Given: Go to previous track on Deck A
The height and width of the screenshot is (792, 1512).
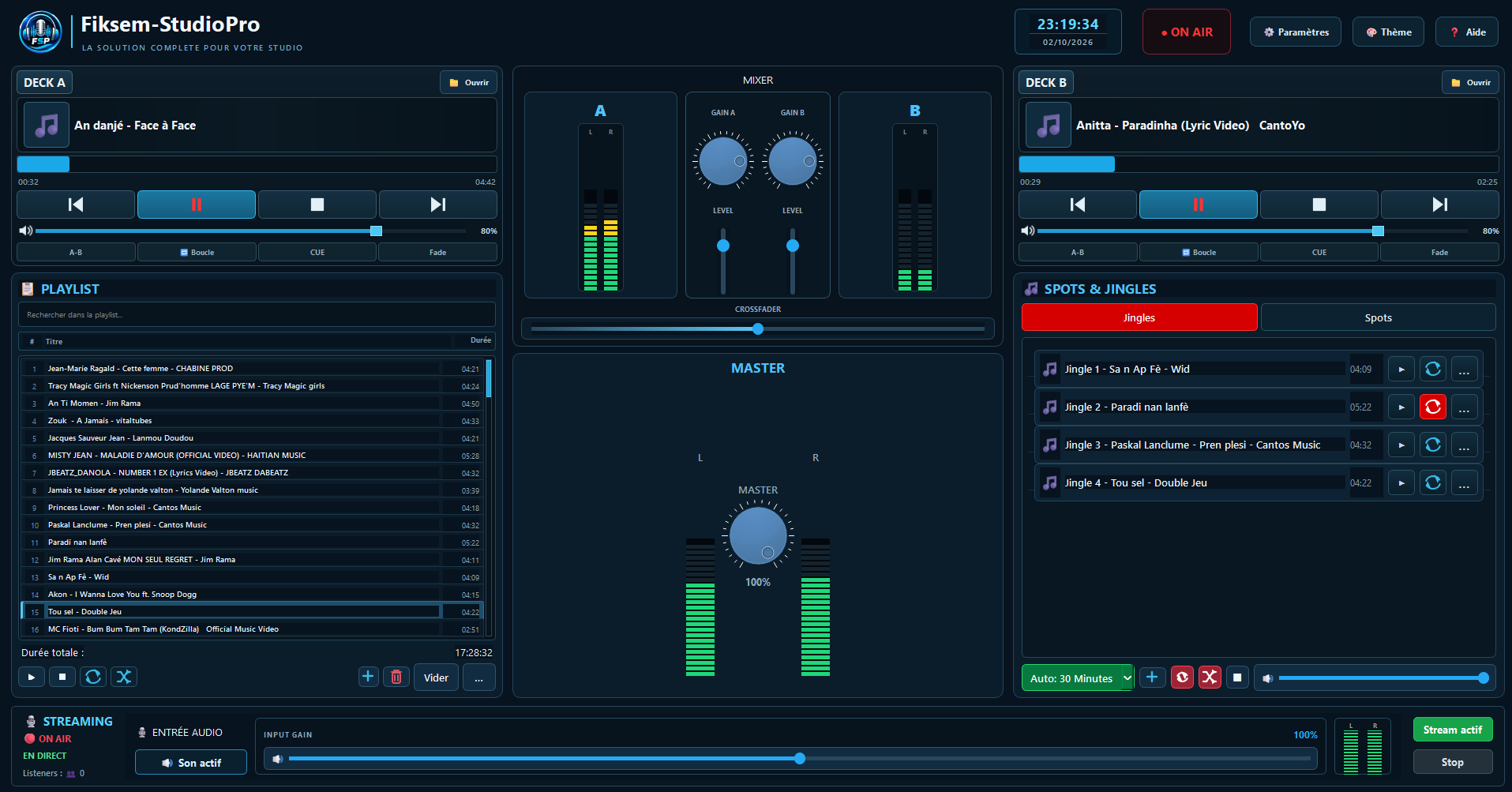Looking at the screenshot, I should (x=76, y=205).
